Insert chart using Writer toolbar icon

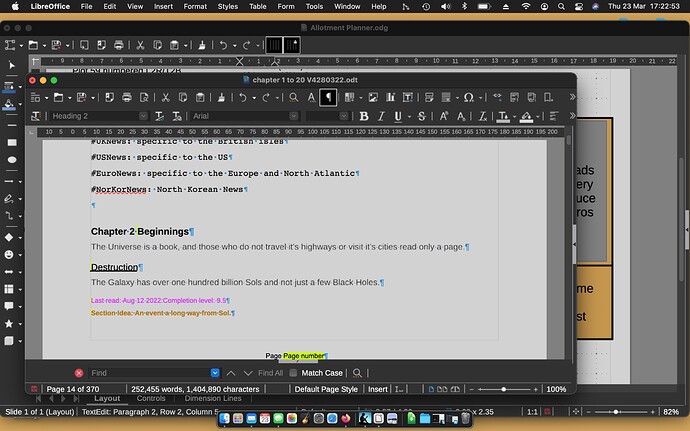click(x=390, y=98)
